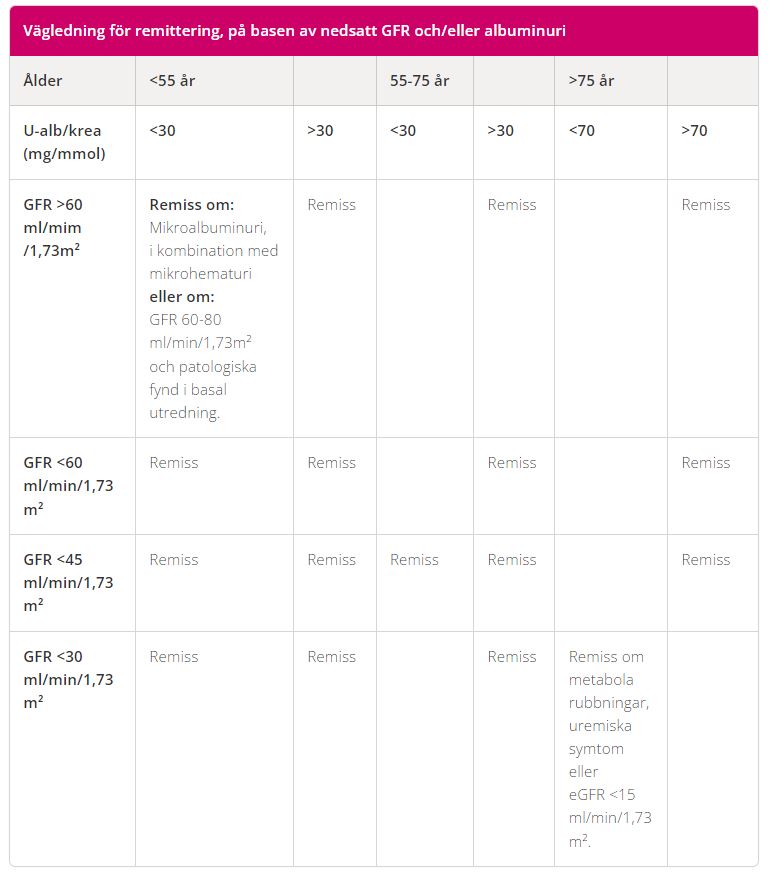Click the 'GFR <60' row label
Image resolution: width=769 pixels, height=875 pixels.
(68, 485)
